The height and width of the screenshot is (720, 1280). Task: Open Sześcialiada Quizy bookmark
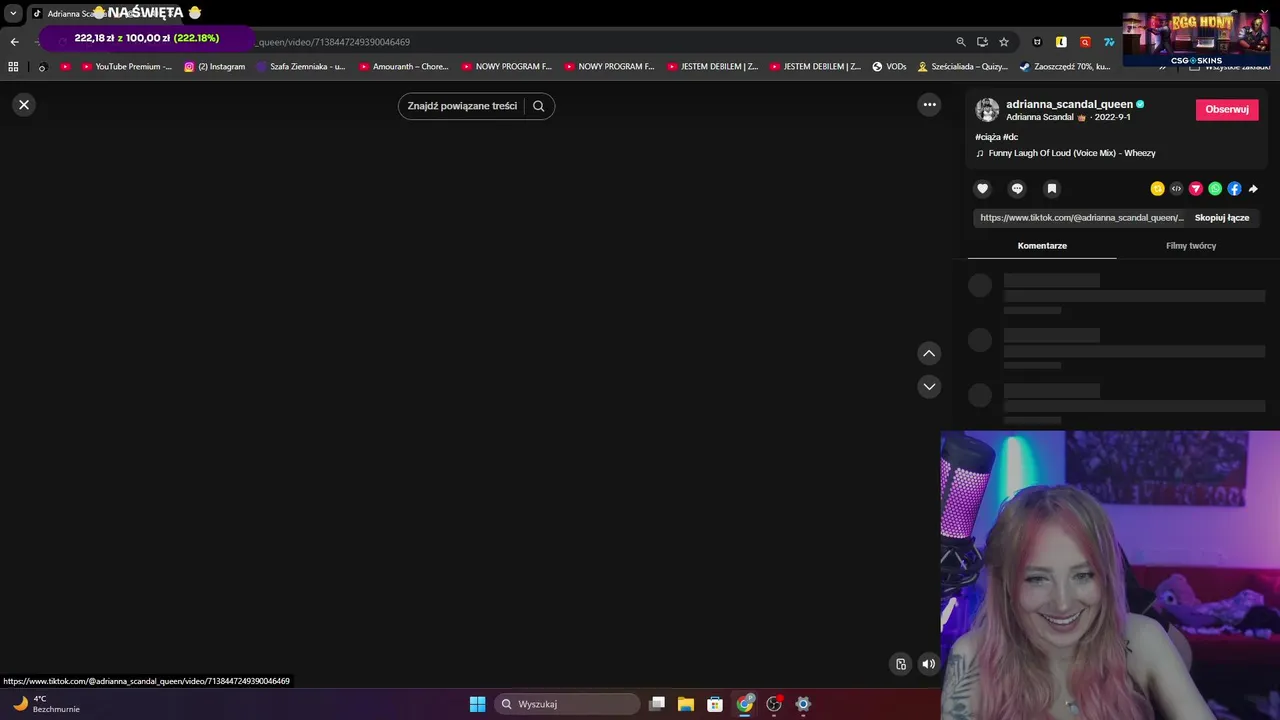point(962,67)
